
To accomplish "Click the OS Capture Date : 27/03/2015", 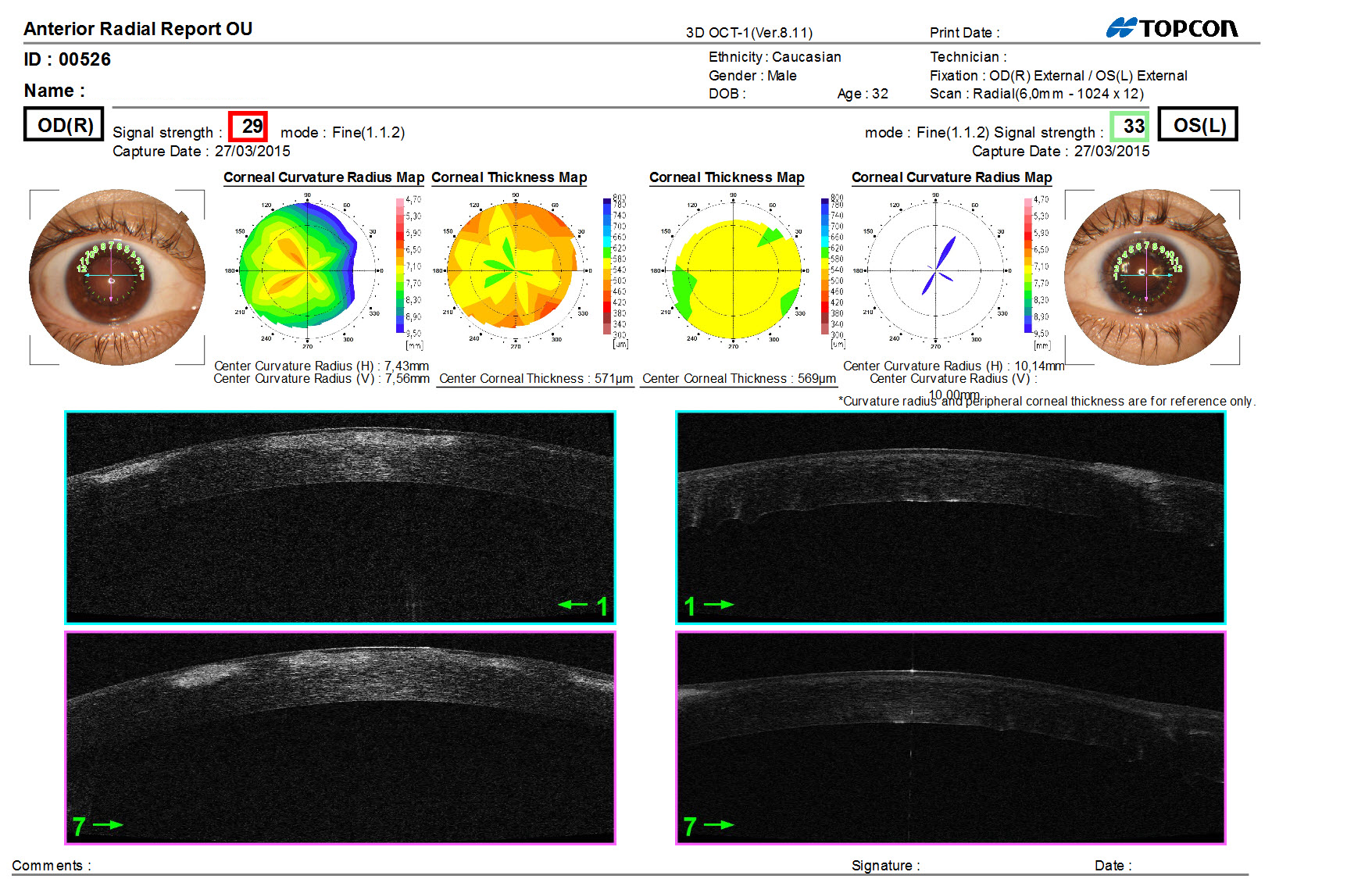I will 1061,151.
